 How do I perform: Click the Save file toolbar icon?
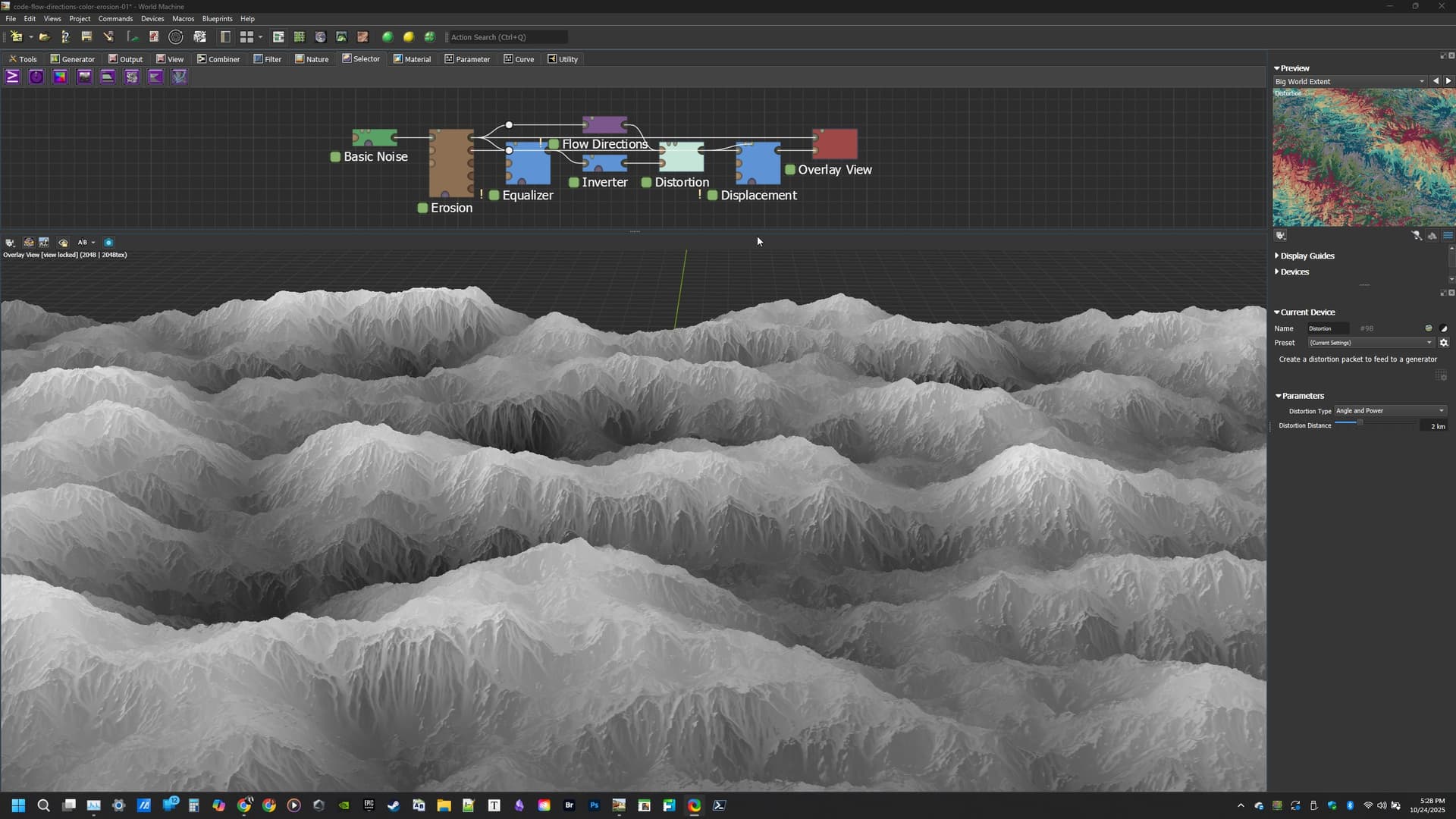coord(86,36)
